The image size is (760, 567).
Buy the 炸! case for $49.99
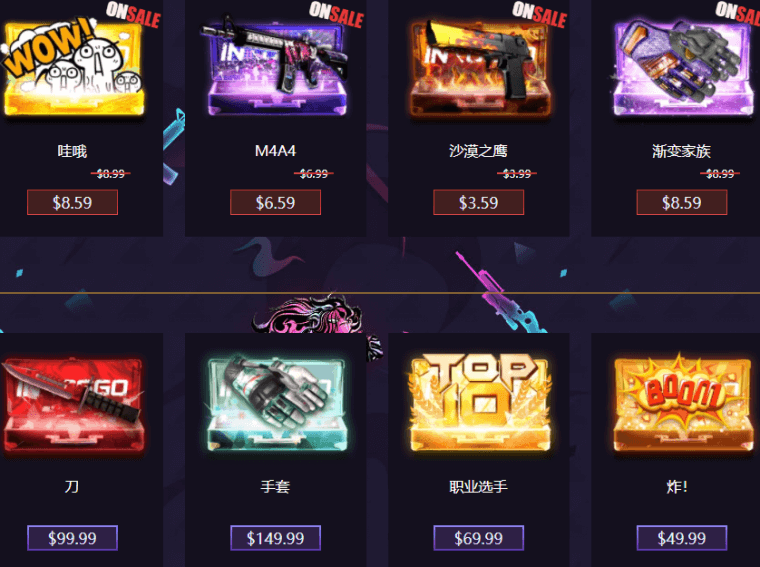click(681, 538)
